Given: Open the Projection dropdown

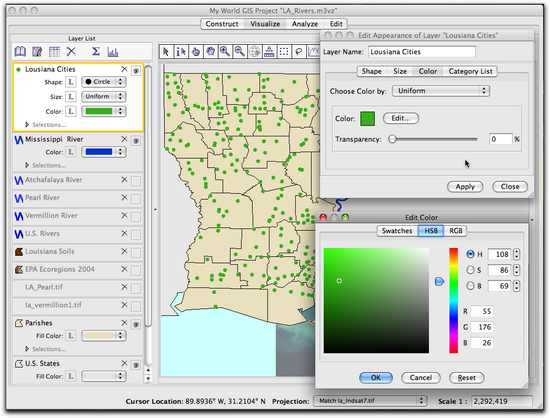Looking at the screenshot, I should [x=370, y=400].
